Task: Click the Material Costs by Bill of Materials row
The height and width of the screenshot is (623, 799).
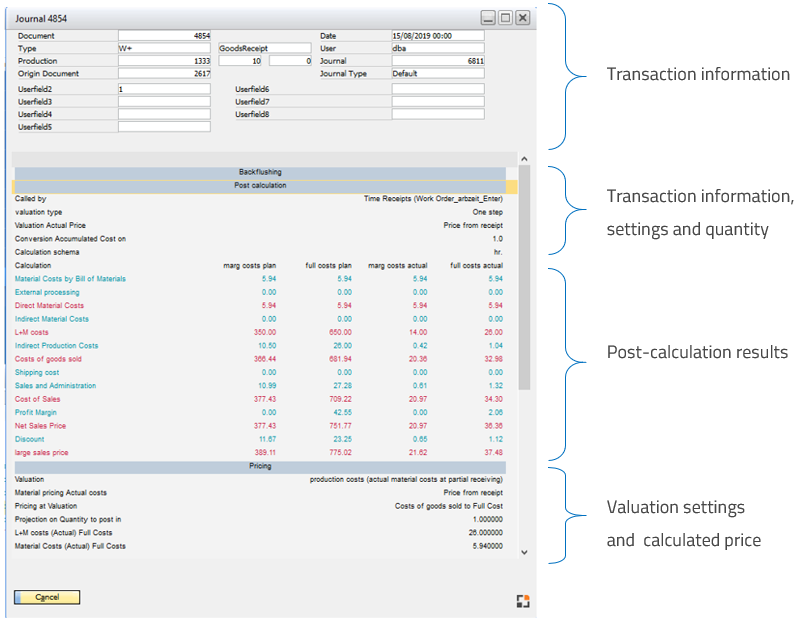Action: pyautogui.click(x=70, y=279)
